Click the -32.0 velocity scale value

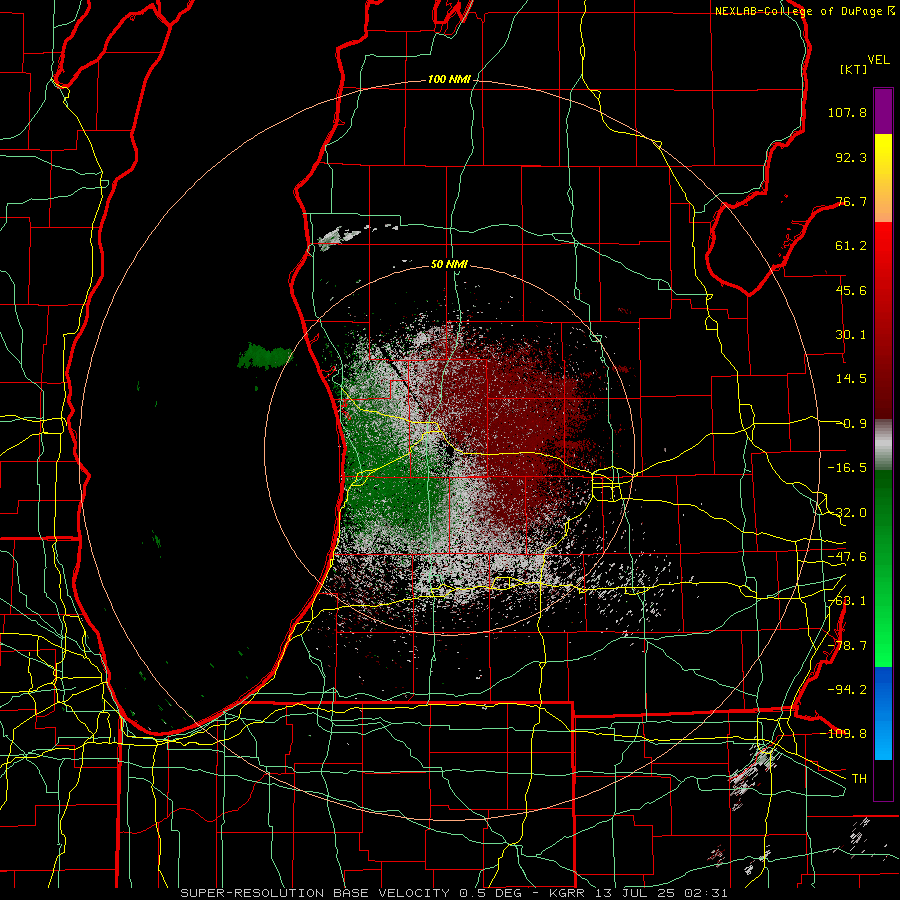click(x=847, y=513)
